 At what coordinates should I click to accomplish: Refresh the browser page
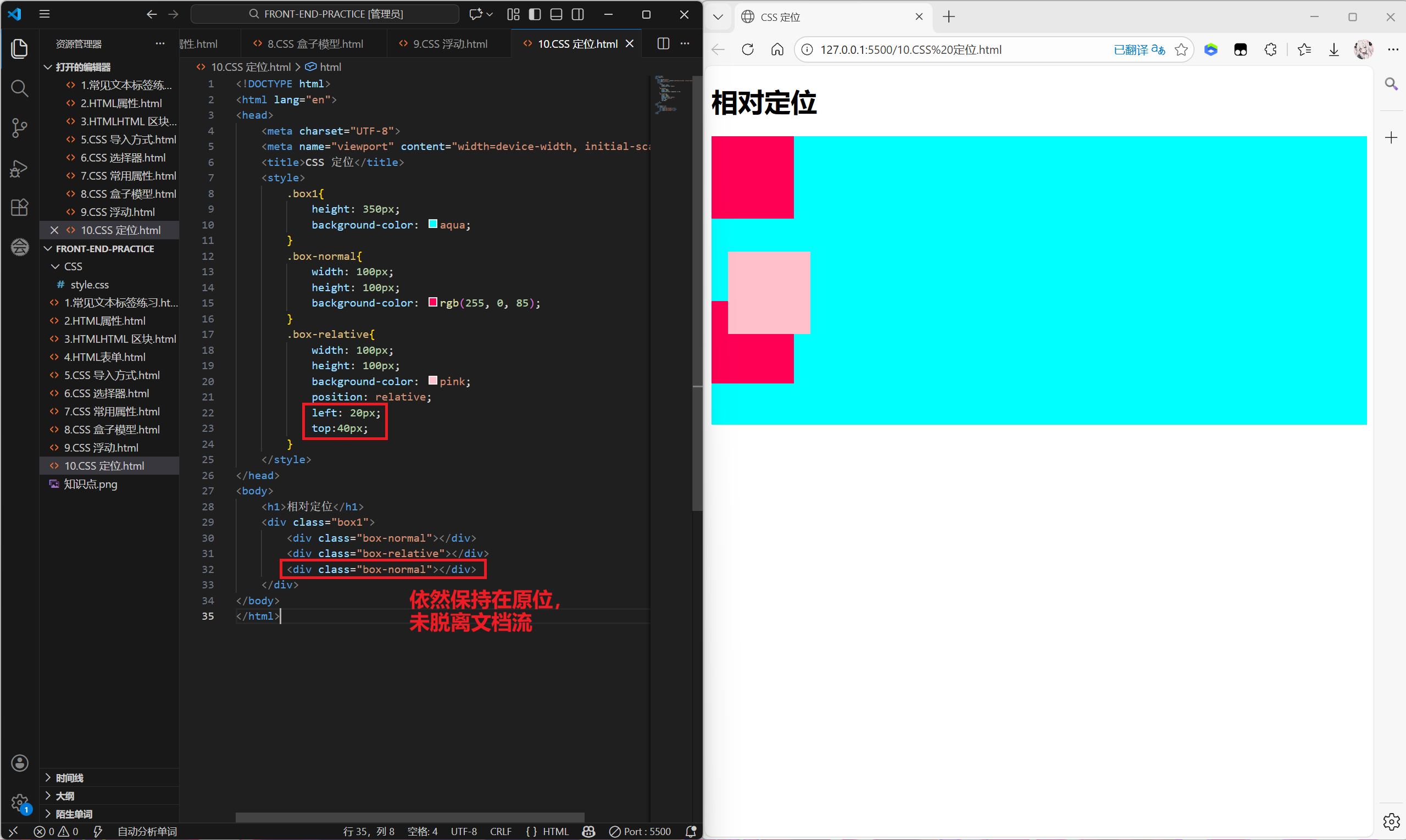[748, 50]
